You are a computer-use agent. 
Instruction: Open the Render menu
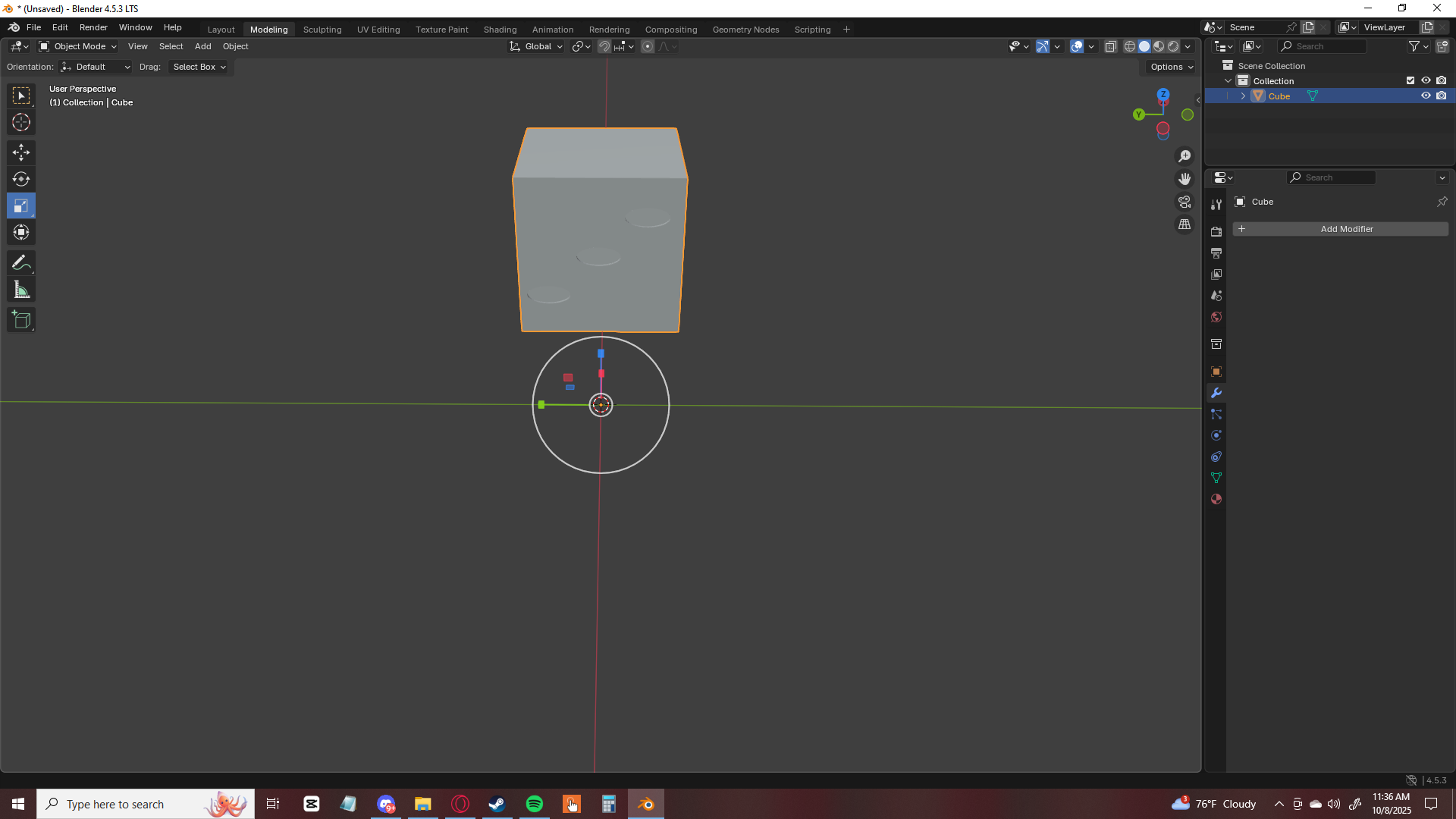[93, 27]
